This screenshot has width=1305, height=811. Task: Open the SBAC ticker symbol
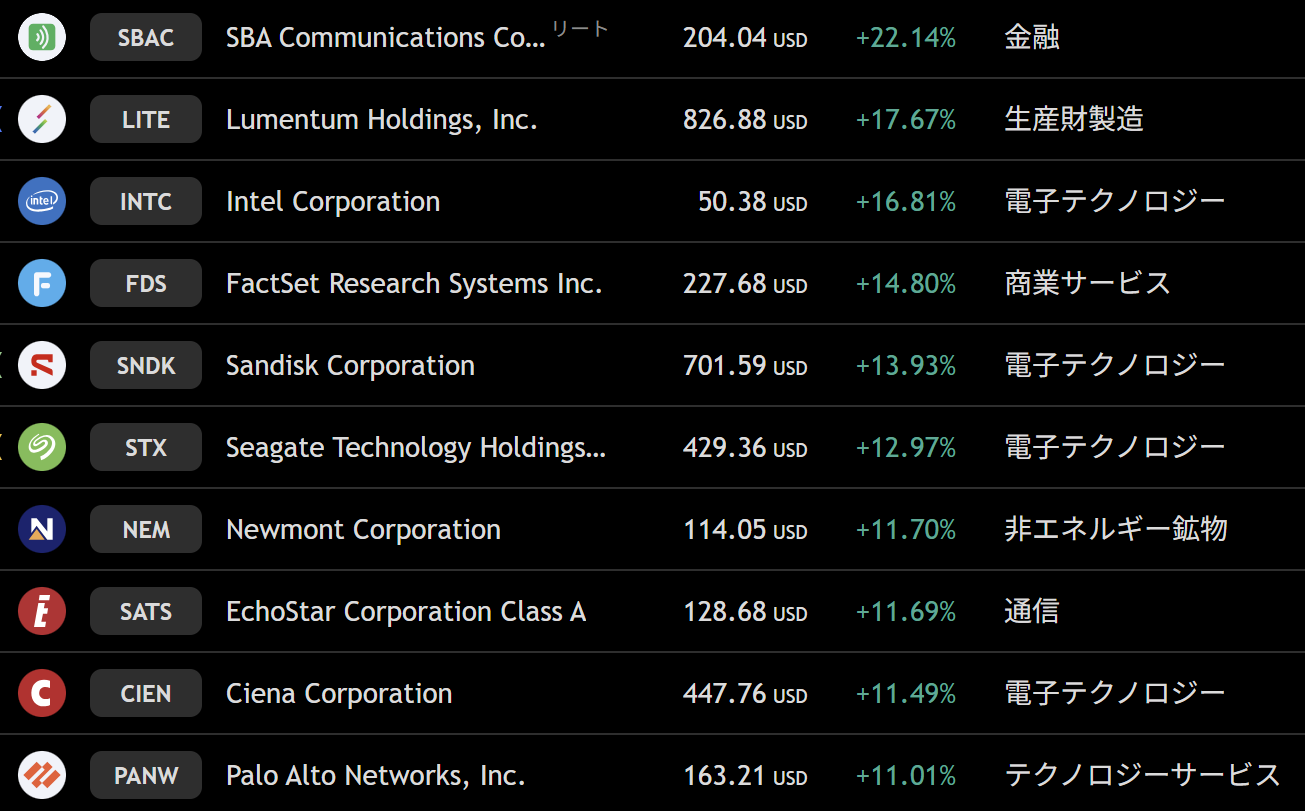[x=146, y=38]
